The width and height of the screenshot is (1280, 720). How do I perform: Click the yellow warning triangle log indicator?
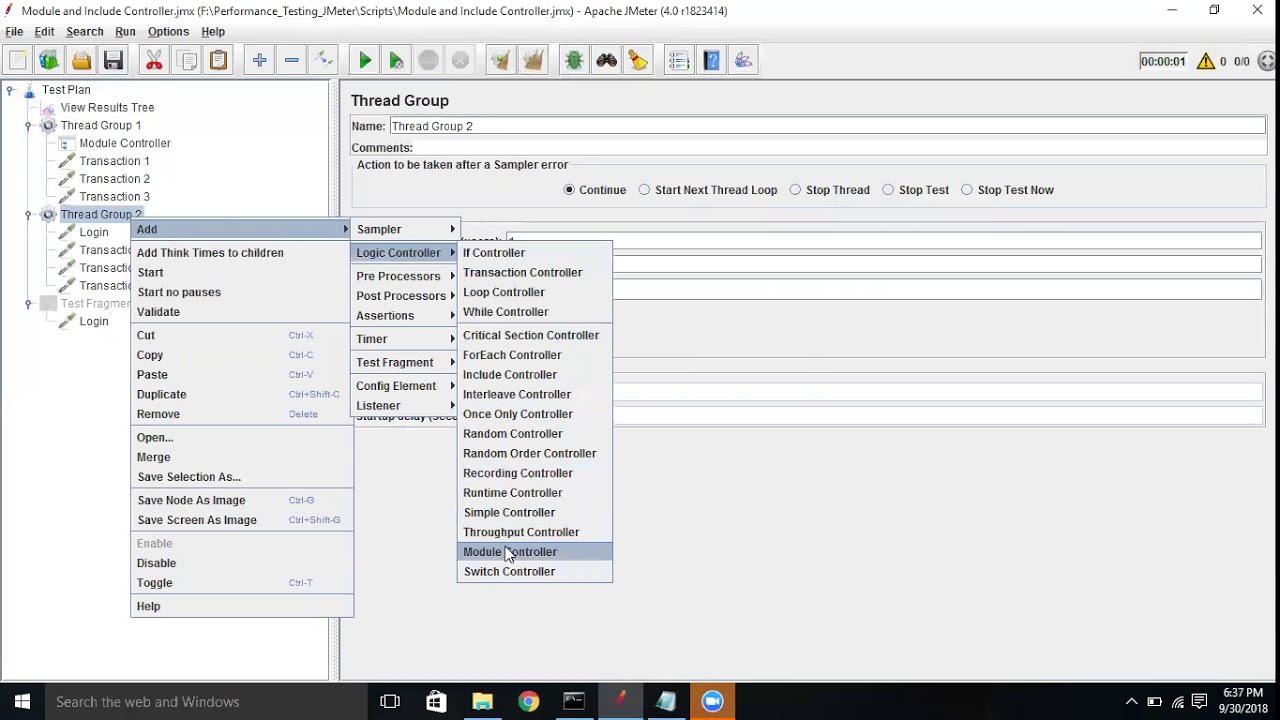tap(1205, 61)
